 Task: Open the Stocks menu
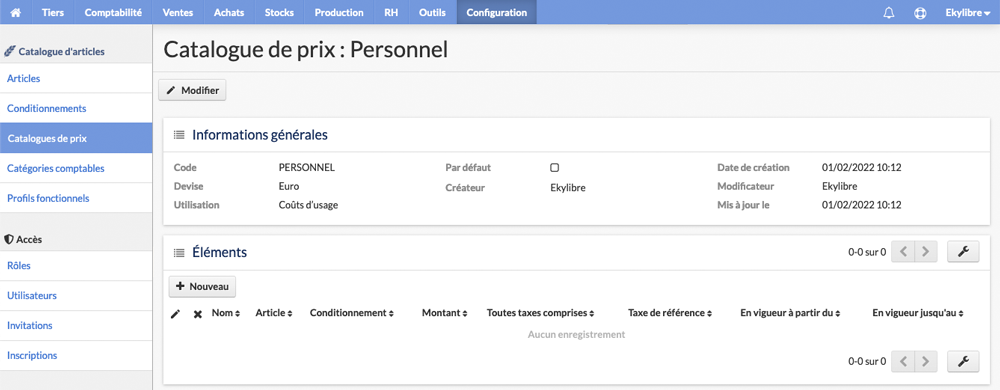tap(279, 12)
